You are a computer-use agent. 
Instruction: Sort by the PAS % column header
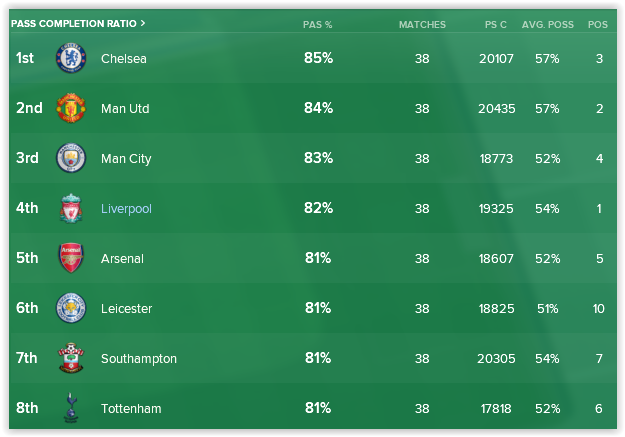point(318,24)
